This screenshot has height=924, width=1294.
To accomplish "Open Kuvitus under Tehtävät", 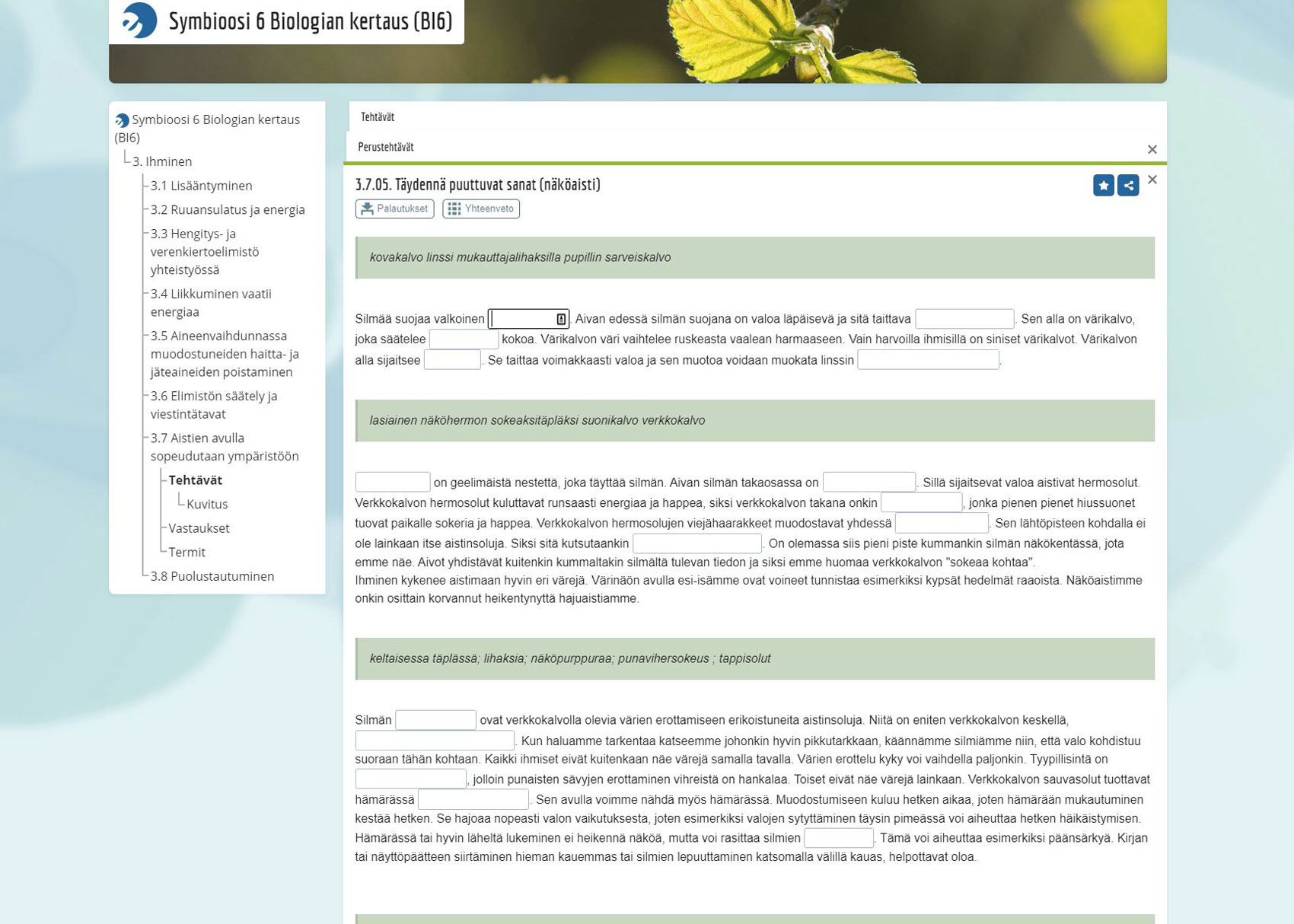I will (x=207, y=504).
